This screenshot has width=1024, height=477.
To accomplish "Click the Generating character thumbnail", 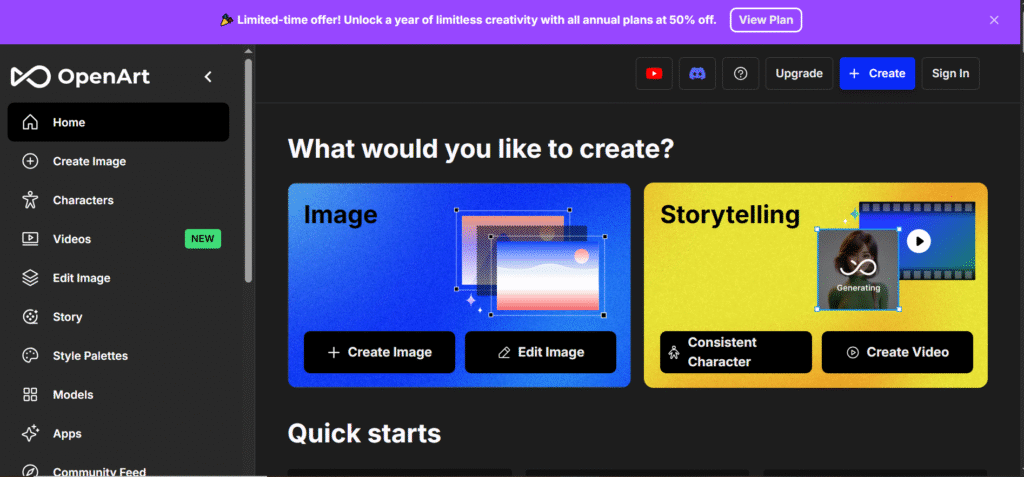I will pos(858,269).
